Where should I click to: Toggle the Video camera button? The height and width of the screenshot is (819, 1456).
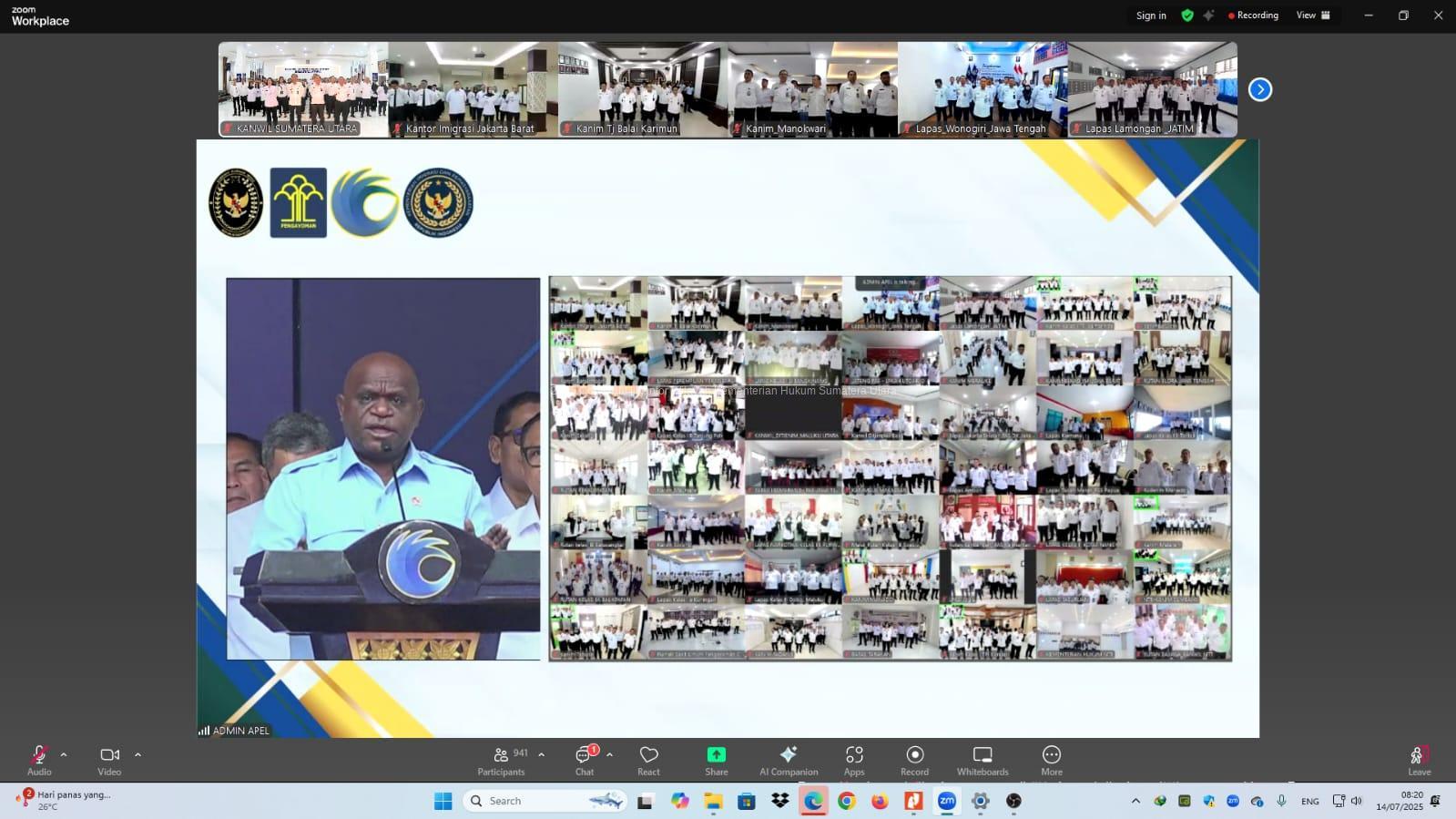109,761
